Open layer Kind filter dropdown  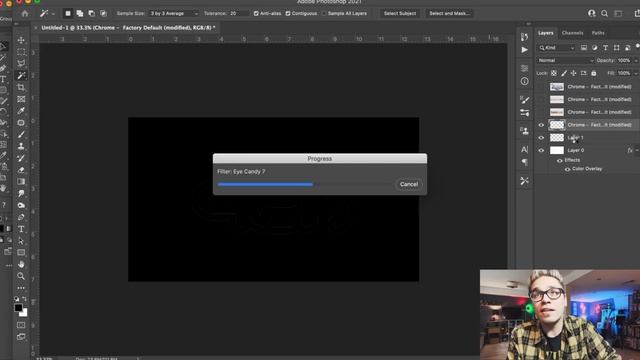[556, 48]
